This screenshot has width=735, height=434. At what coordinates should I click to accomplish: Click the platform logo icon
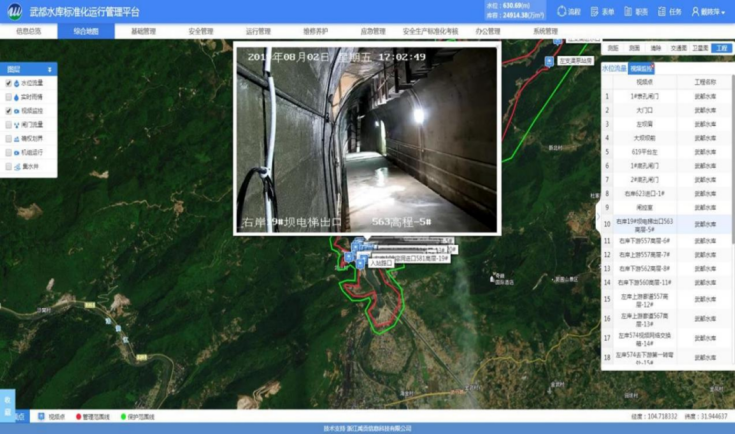click(x=14, y=12)
